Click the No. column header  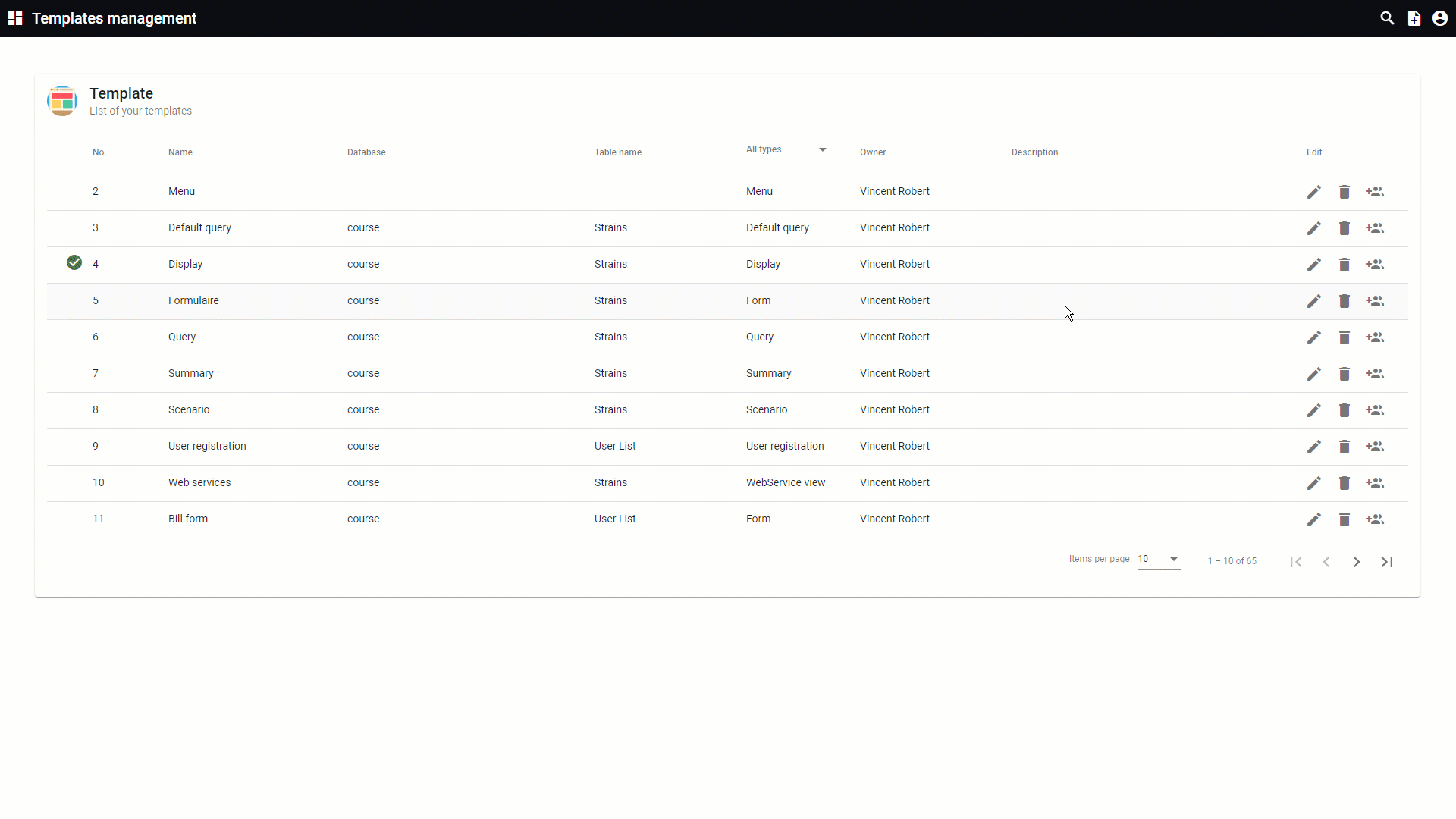(99, 152)
